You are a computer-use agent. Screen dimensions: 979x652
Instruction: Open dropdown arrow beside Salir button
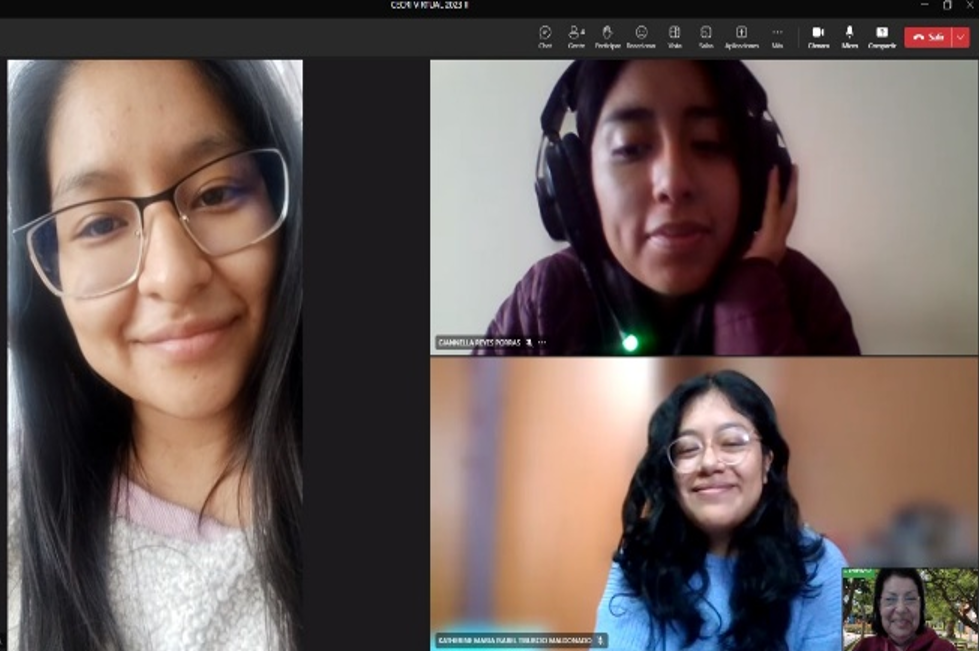coord(961,37)
